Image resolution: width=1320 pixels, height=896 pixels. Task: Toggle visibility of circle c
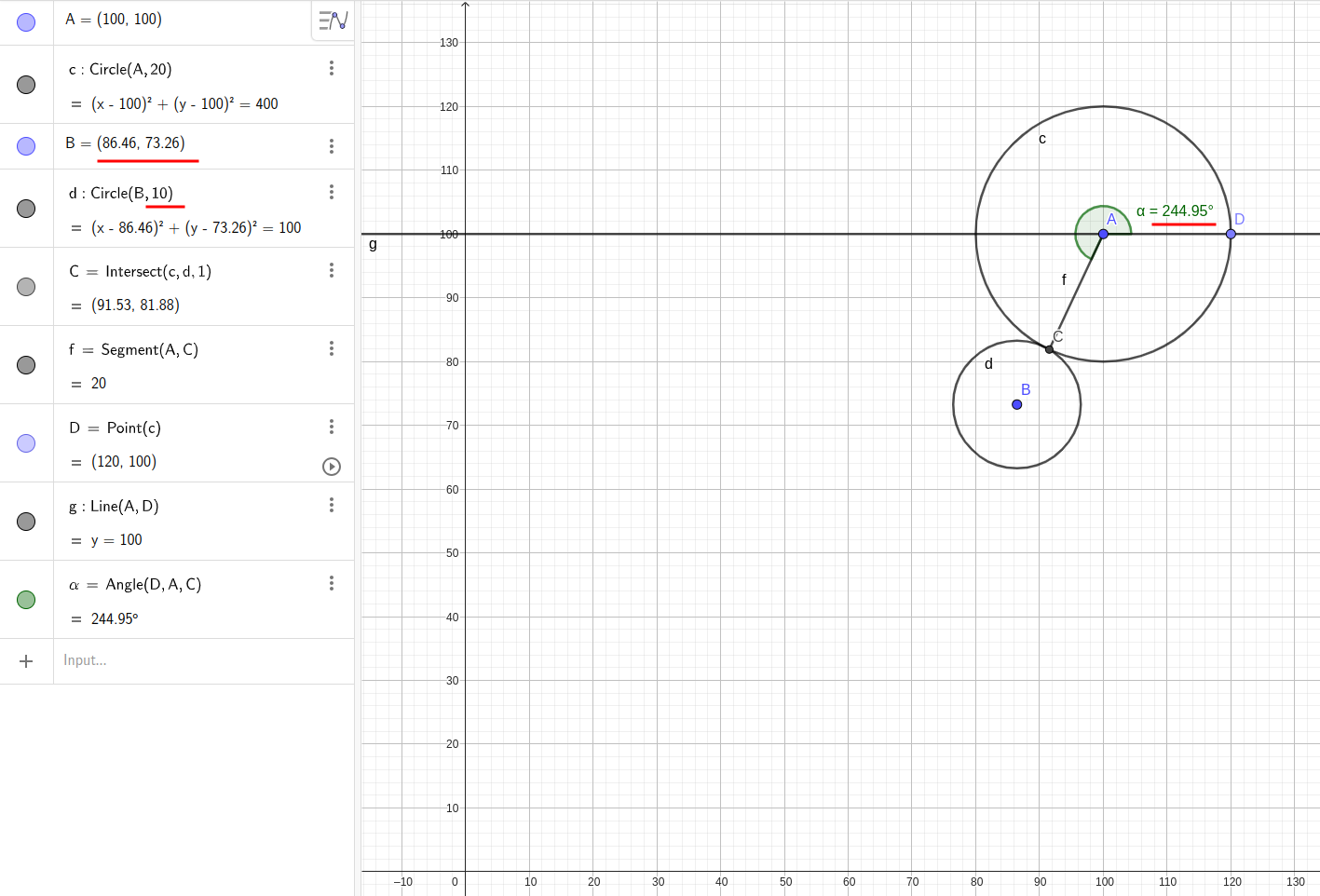pyautogui.click(x=26, y=84)
